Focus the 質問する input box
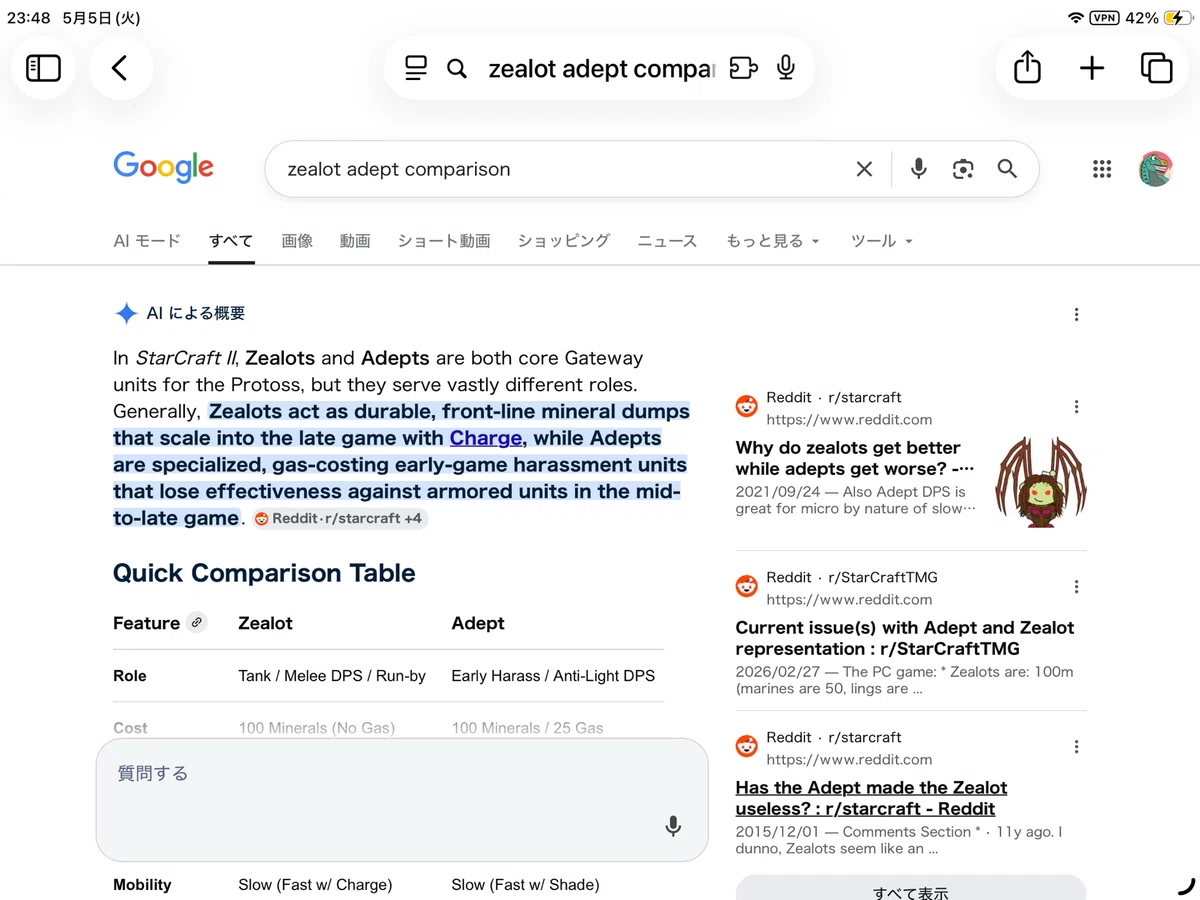This screenshot has height=900, width=1200. click(x=402, y=800)
